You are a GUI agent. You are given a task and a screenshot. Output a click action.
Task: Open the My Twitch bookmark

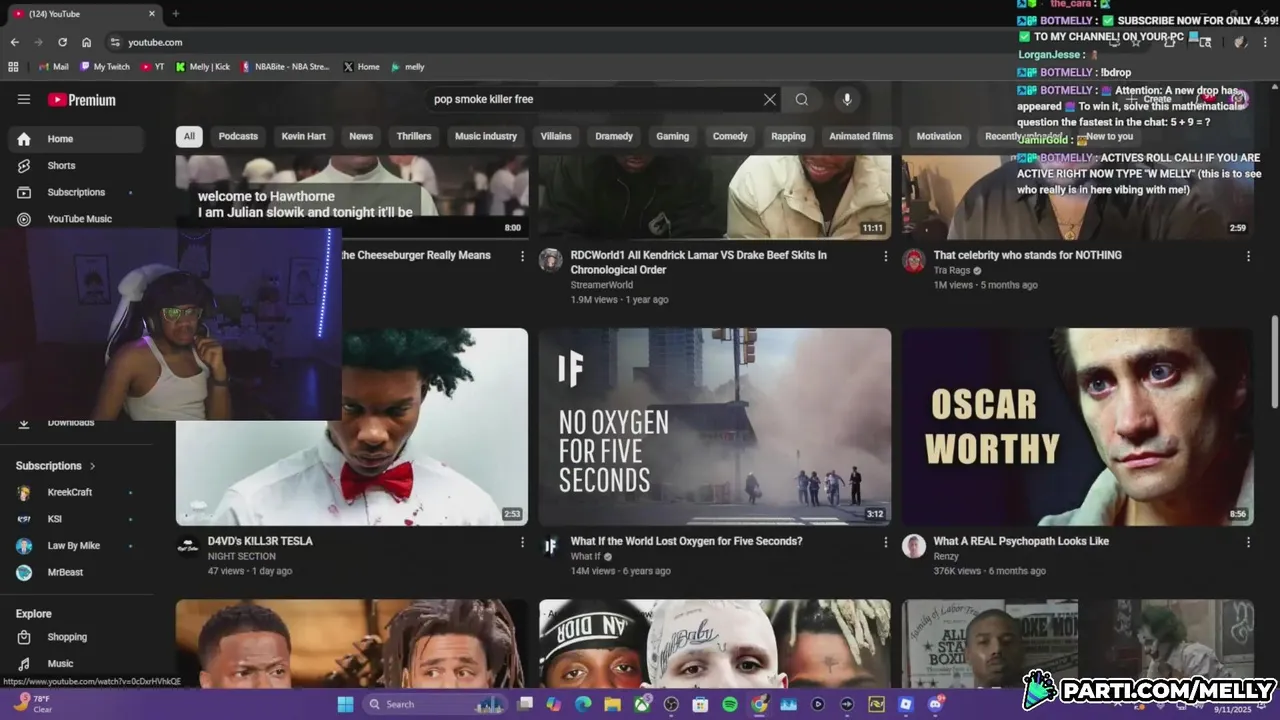coord(105,67)
